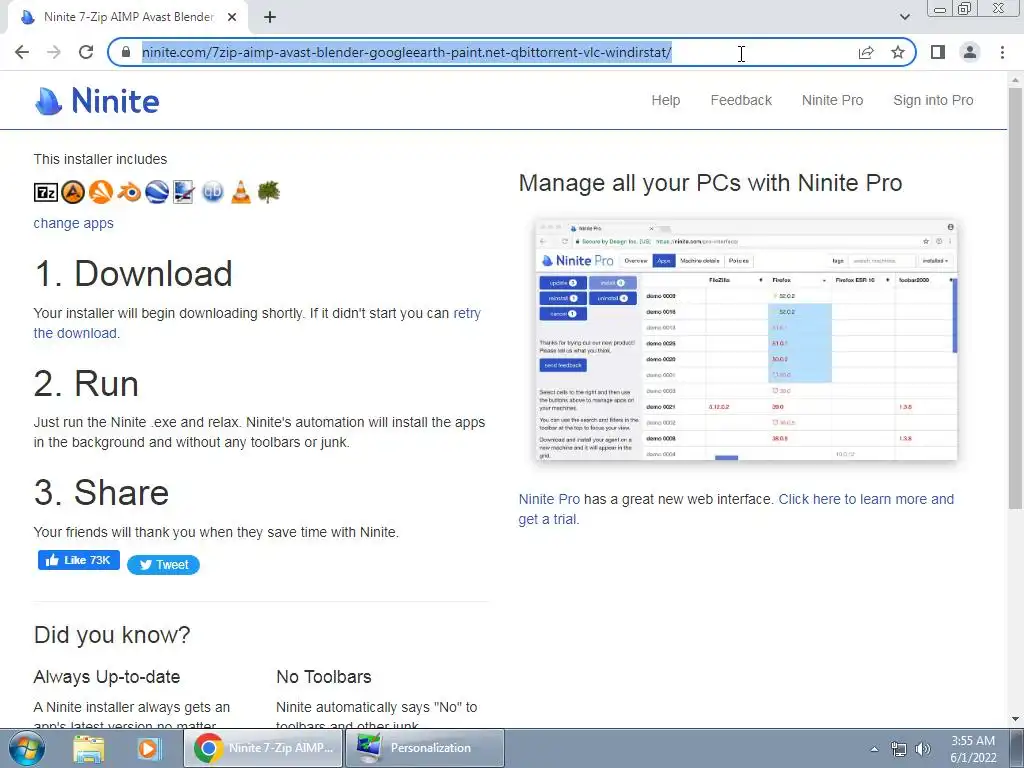Click the 7-Zip app icon
Viewport: 1024px width, 768px height.
tap(46, 192)
